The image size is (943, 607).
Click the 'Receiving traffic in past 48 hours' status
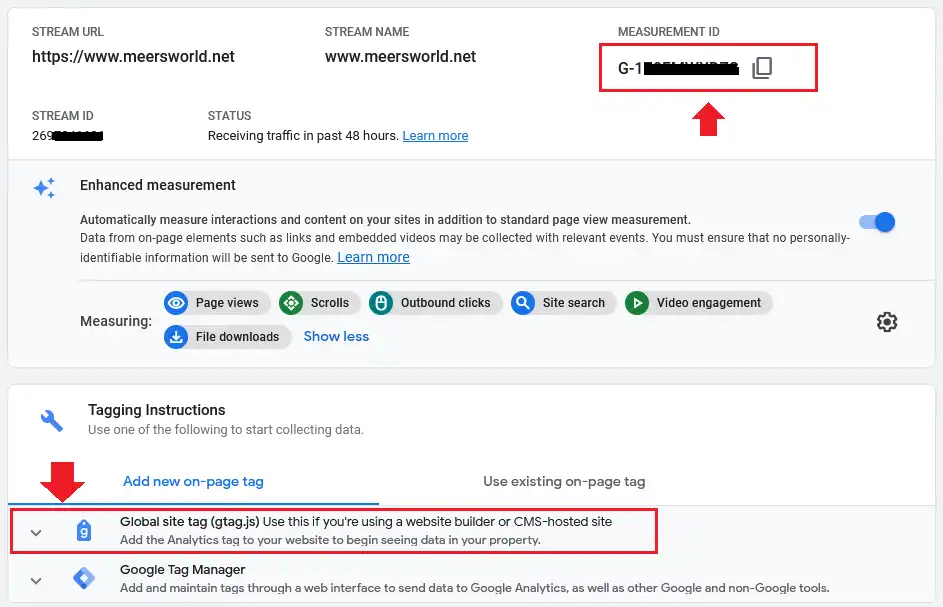pos(303,135)
